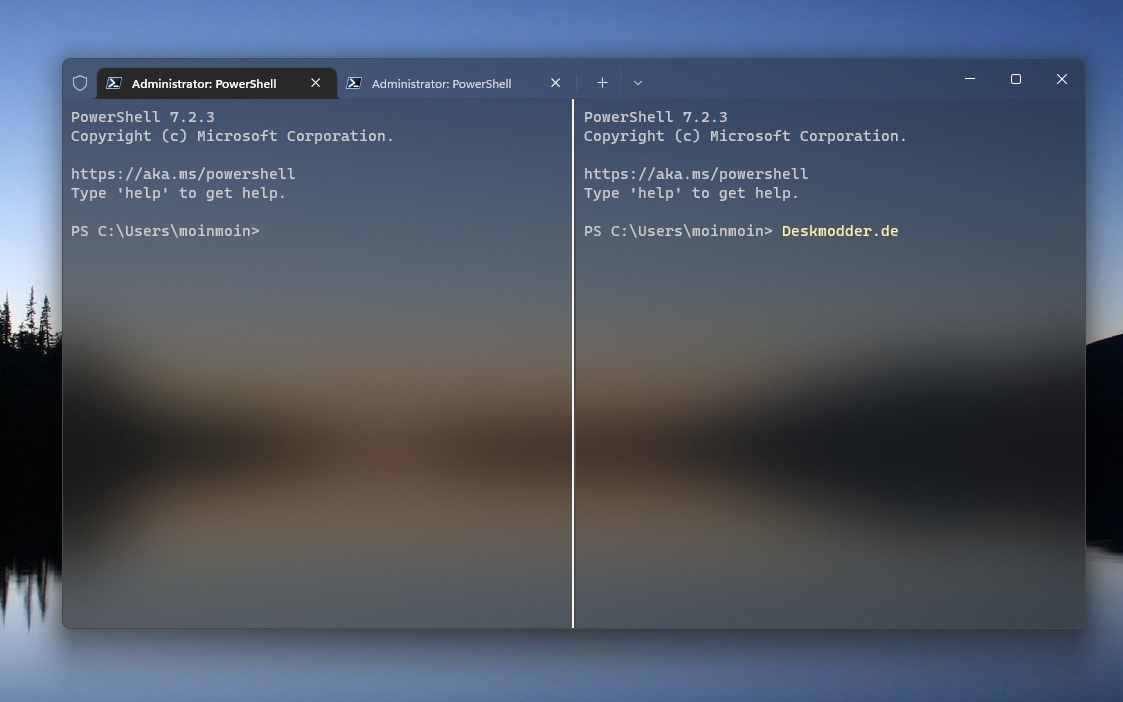Minimize the Terminal window
Screen dimensions: 1123x702
(x=970, y=79)
